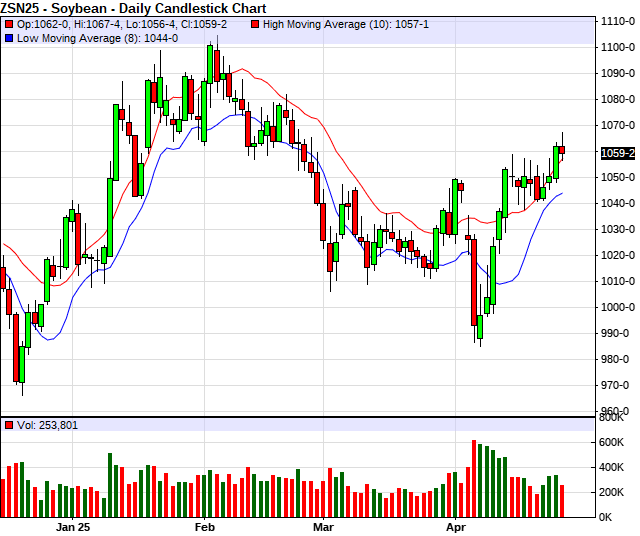Click the 0K volume axis label
The image size is (640, 536).
pyautogui.click(x=606, y=517)
